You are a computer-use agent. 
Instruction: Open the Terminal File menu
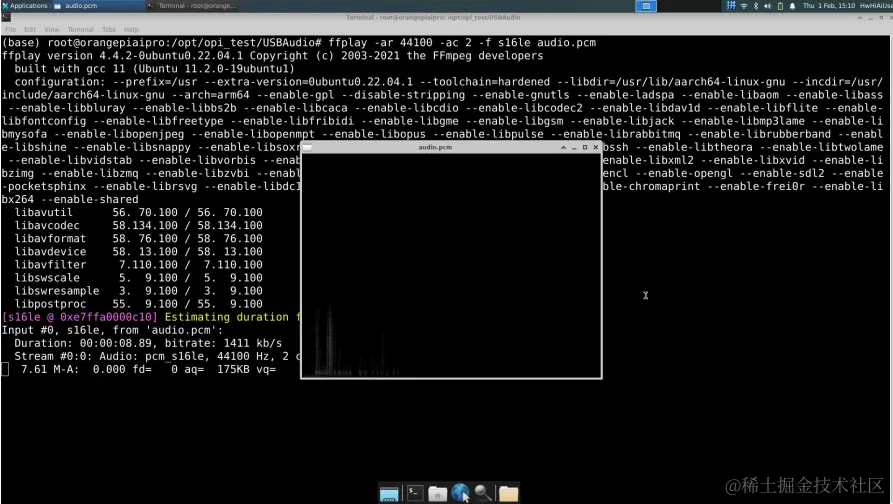(x=10, y=30)
